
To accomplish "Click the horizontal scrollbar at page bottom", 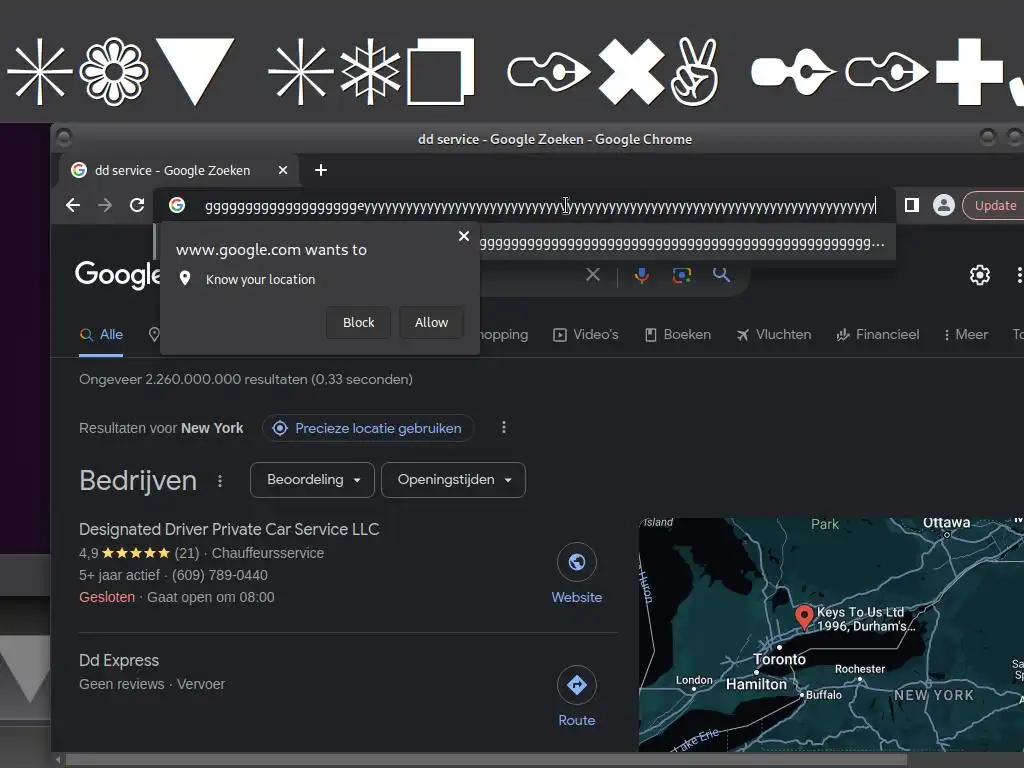I will coord(486,760).
